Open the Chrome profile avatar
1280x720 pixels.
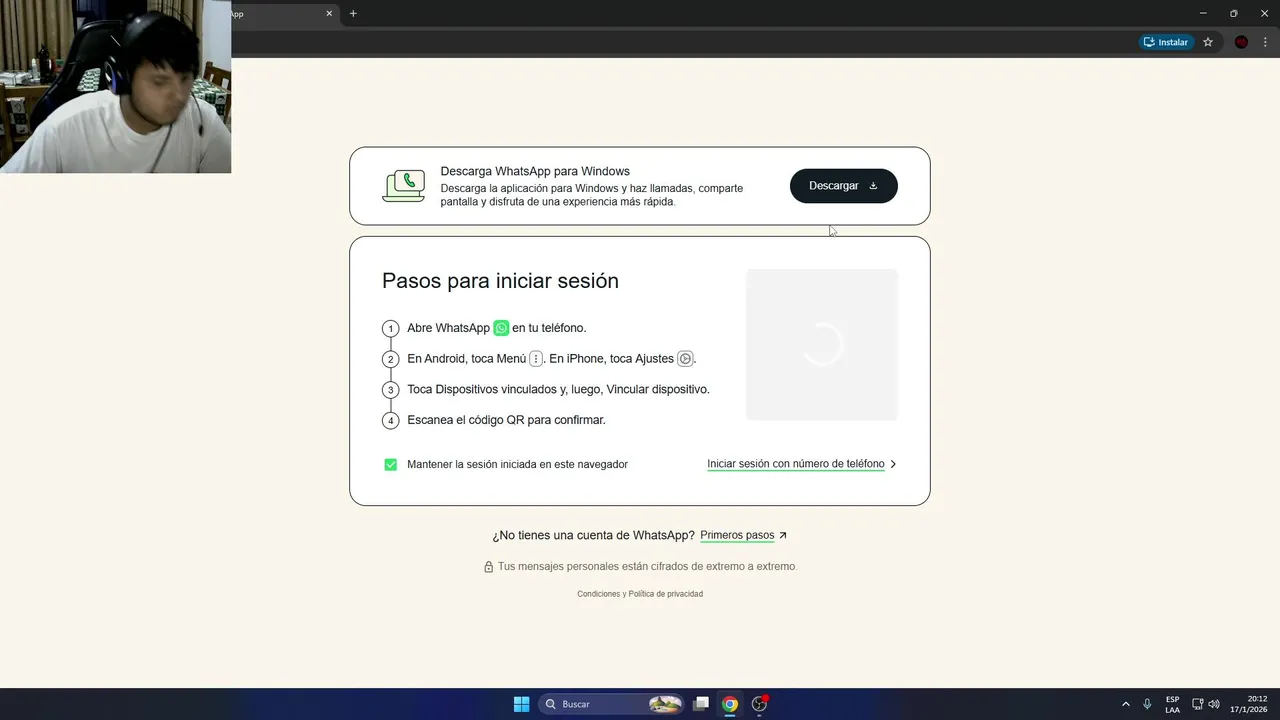1241,42
